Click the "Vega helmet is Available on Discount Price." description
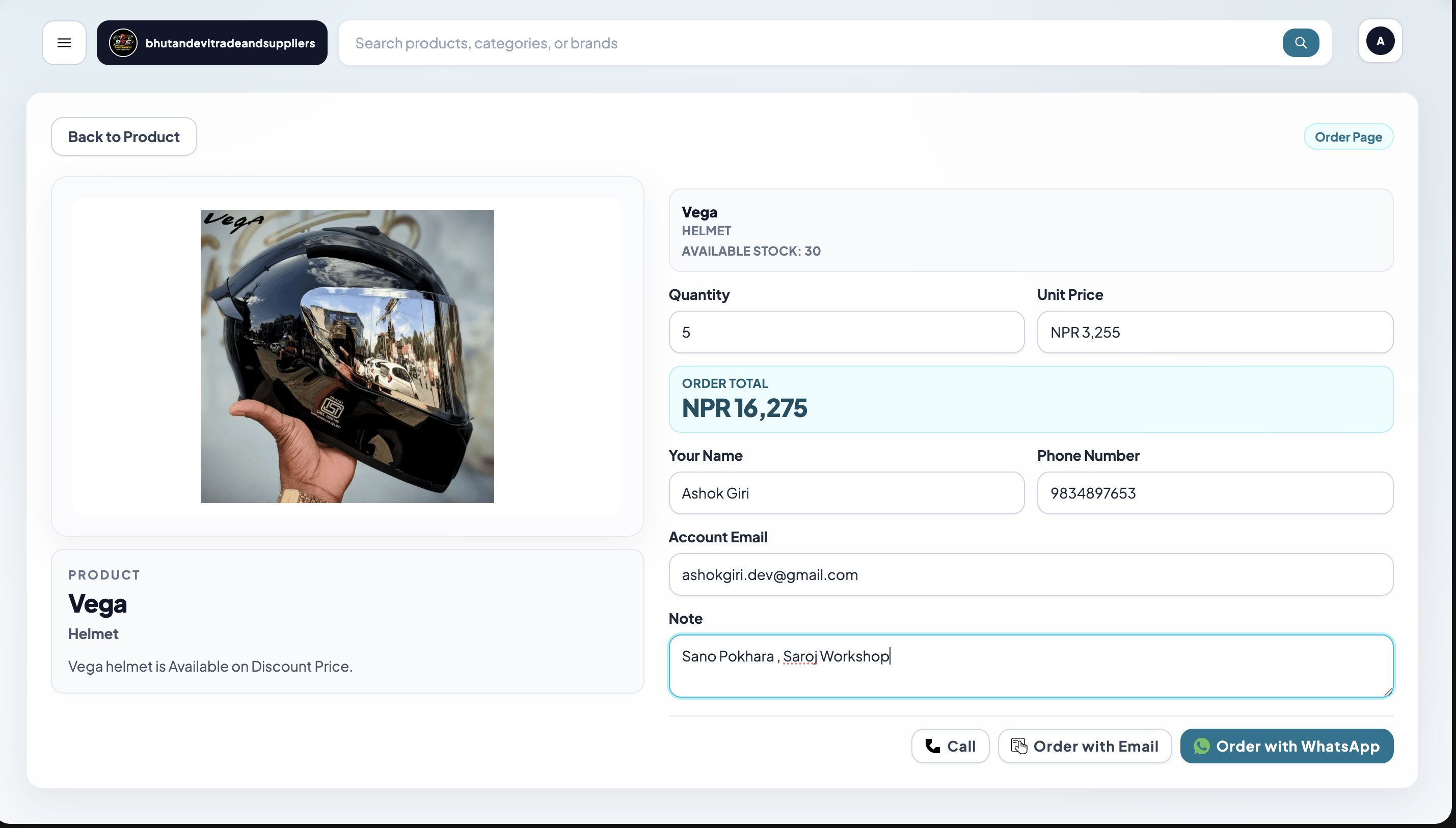Screen dimensions: 1456x828 210,666
